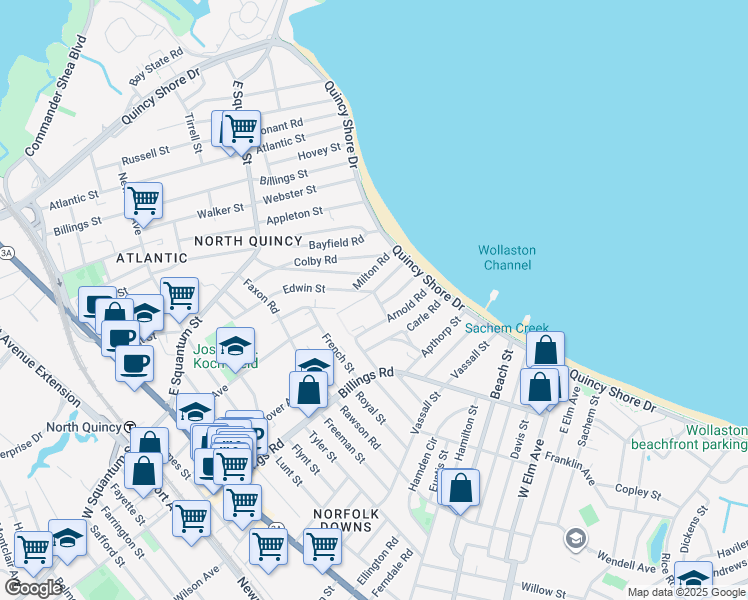Screen dimensions: 748x600
Task: Select the shopping cart marker above Wilson Ave
Action: tap(190, 518)
